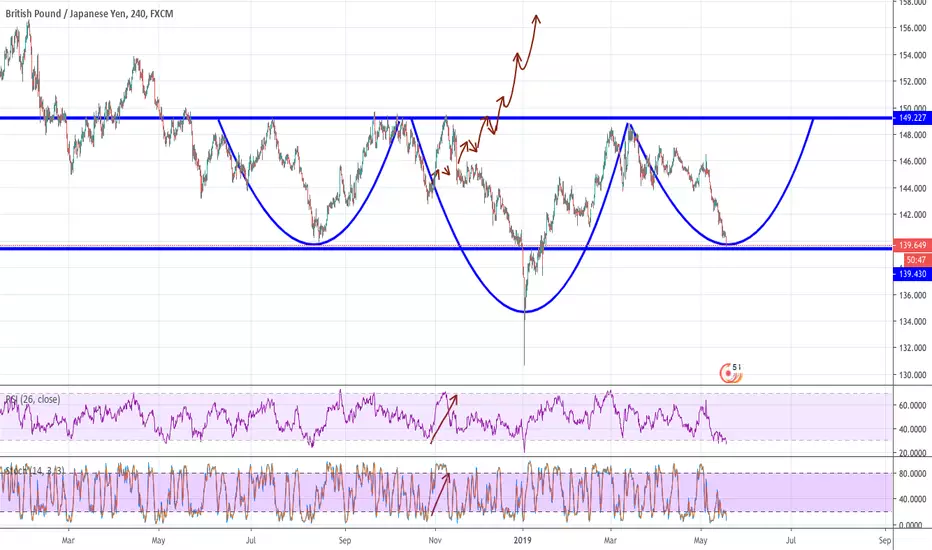Screen dimensions: 932x550
Task: Select the lower blue horizontal line at 139.430
Action: [x=446, y=248]
